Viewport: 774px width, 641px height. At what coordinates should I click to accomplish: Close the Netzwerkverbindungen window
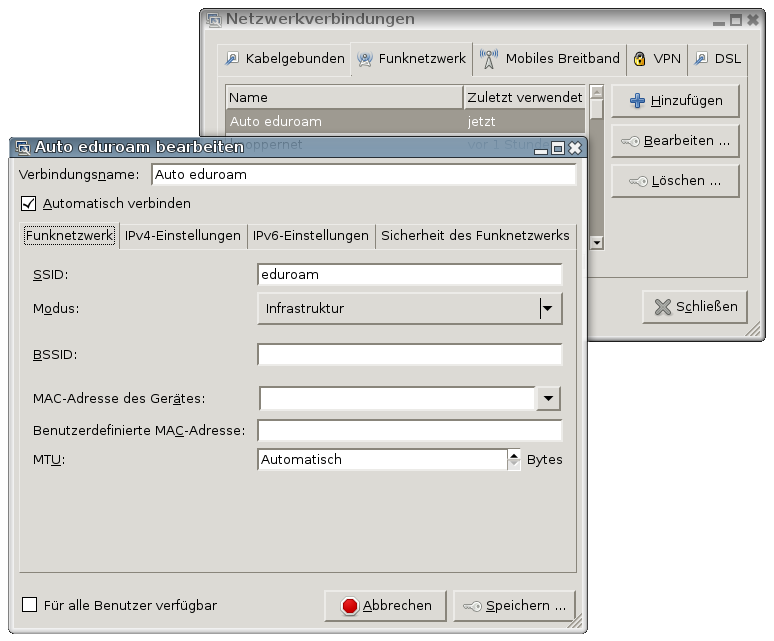click(753, 20)
